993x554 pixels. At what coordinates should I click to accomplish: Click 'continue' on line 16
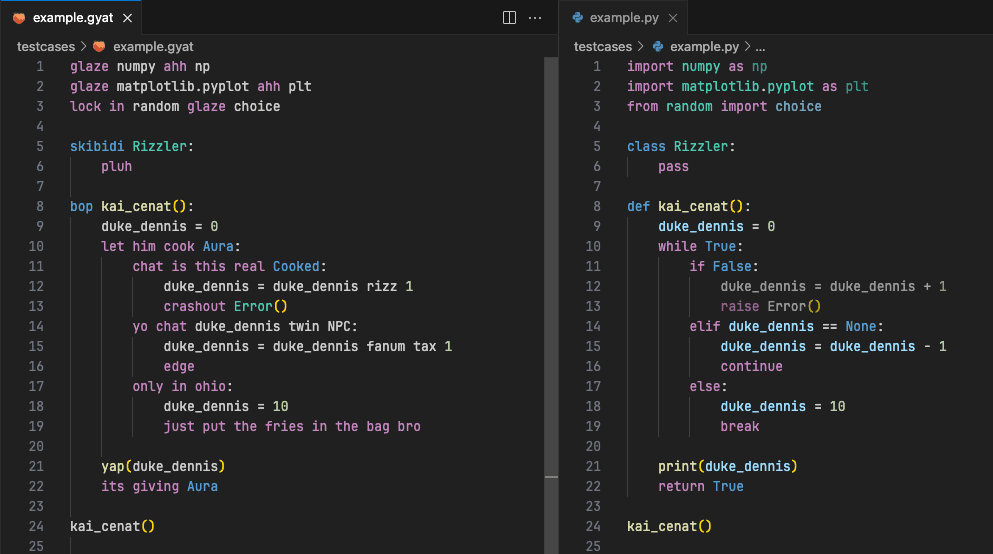(x=751, y=367)
